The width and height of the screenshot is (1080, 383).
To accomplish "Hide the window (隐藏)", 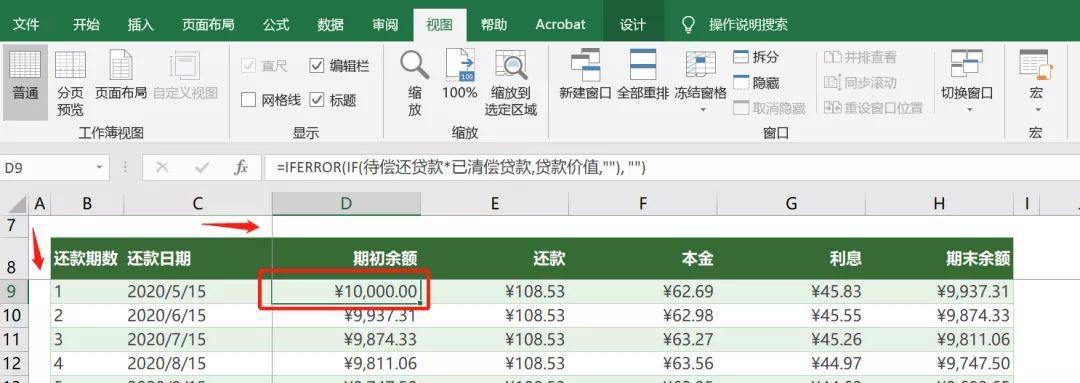I will pos(756,83).
